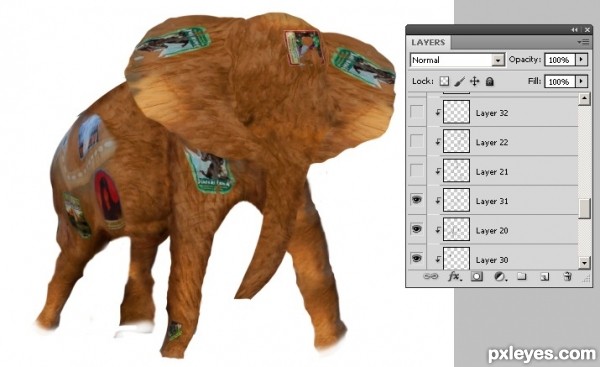The image size is (600, 367).
Task: Select Layer 20 name
Action: click(492, 230)
